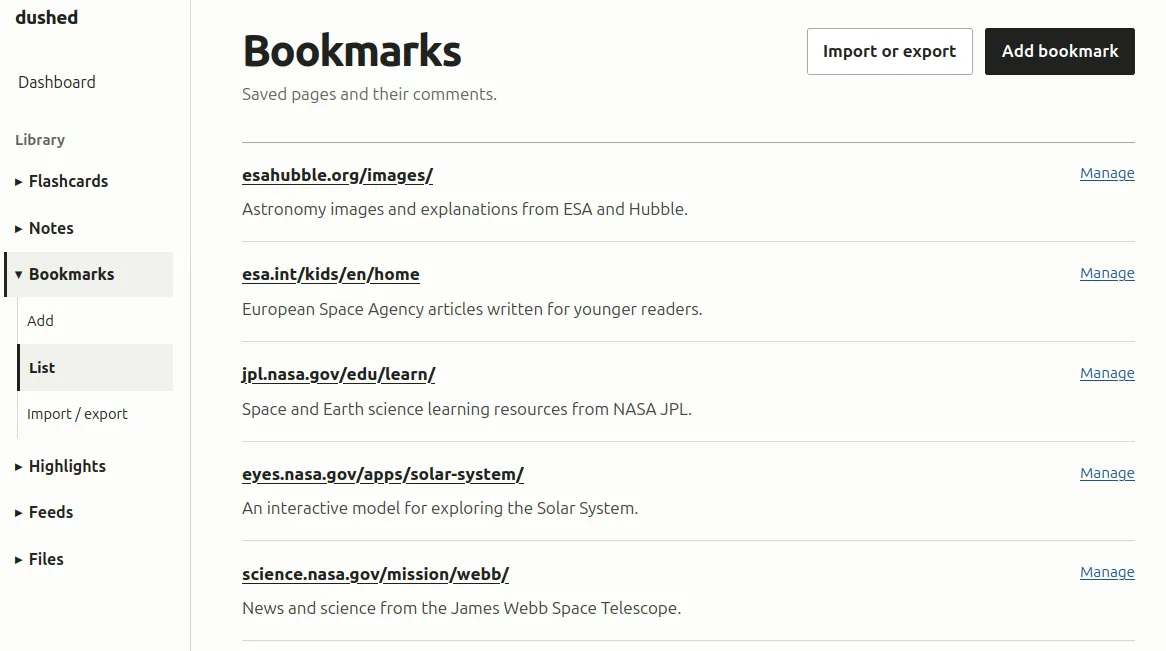Expand the Notes section in sidebar
The width and height of the screenshot is (1166, 651).
tap(89, 228)
